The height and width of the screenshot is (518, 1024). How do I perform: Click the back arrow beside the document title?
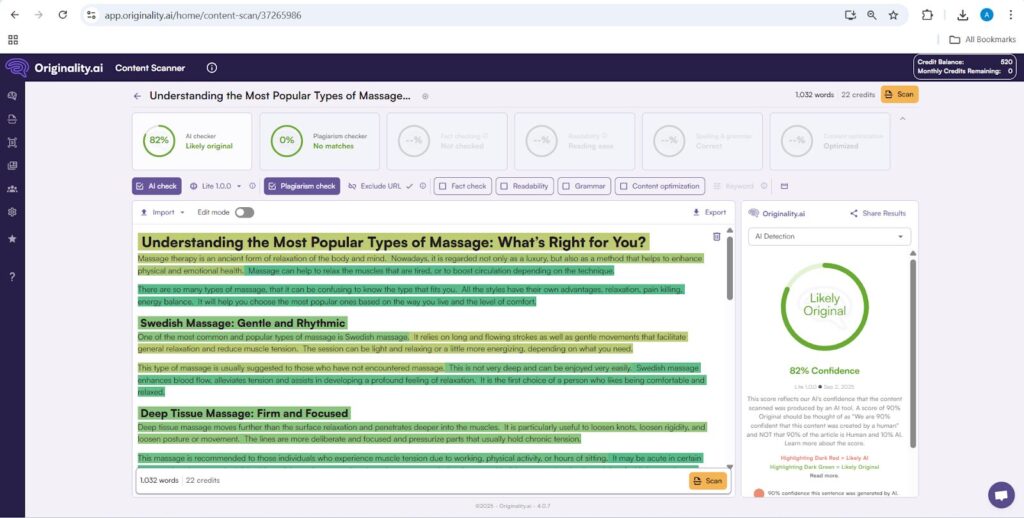tap(137, 96)
